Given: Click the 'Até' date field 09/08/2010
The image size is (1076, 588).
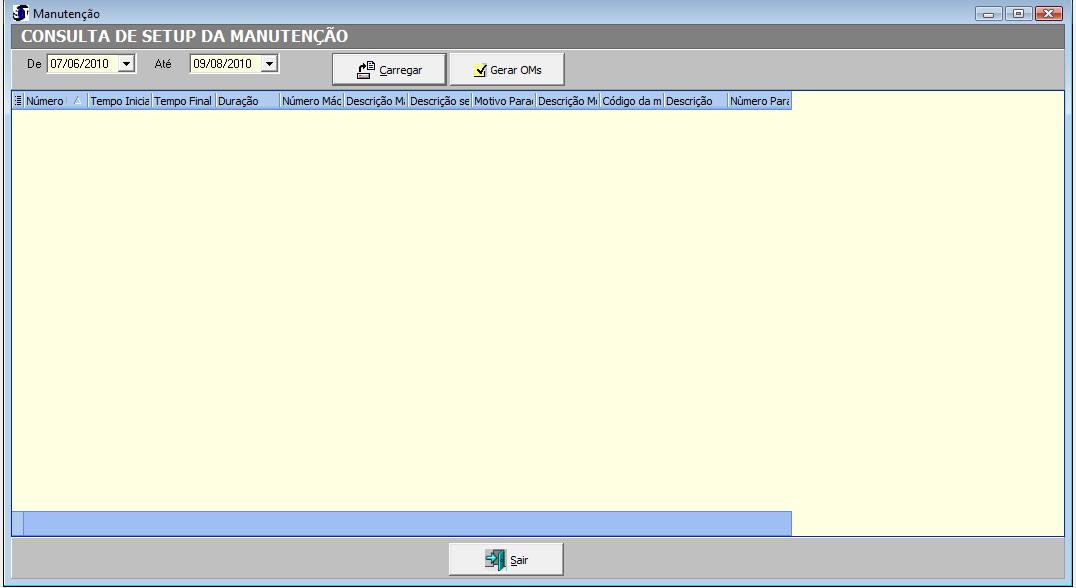Looking at the screenshot, I should click(224, 64).
